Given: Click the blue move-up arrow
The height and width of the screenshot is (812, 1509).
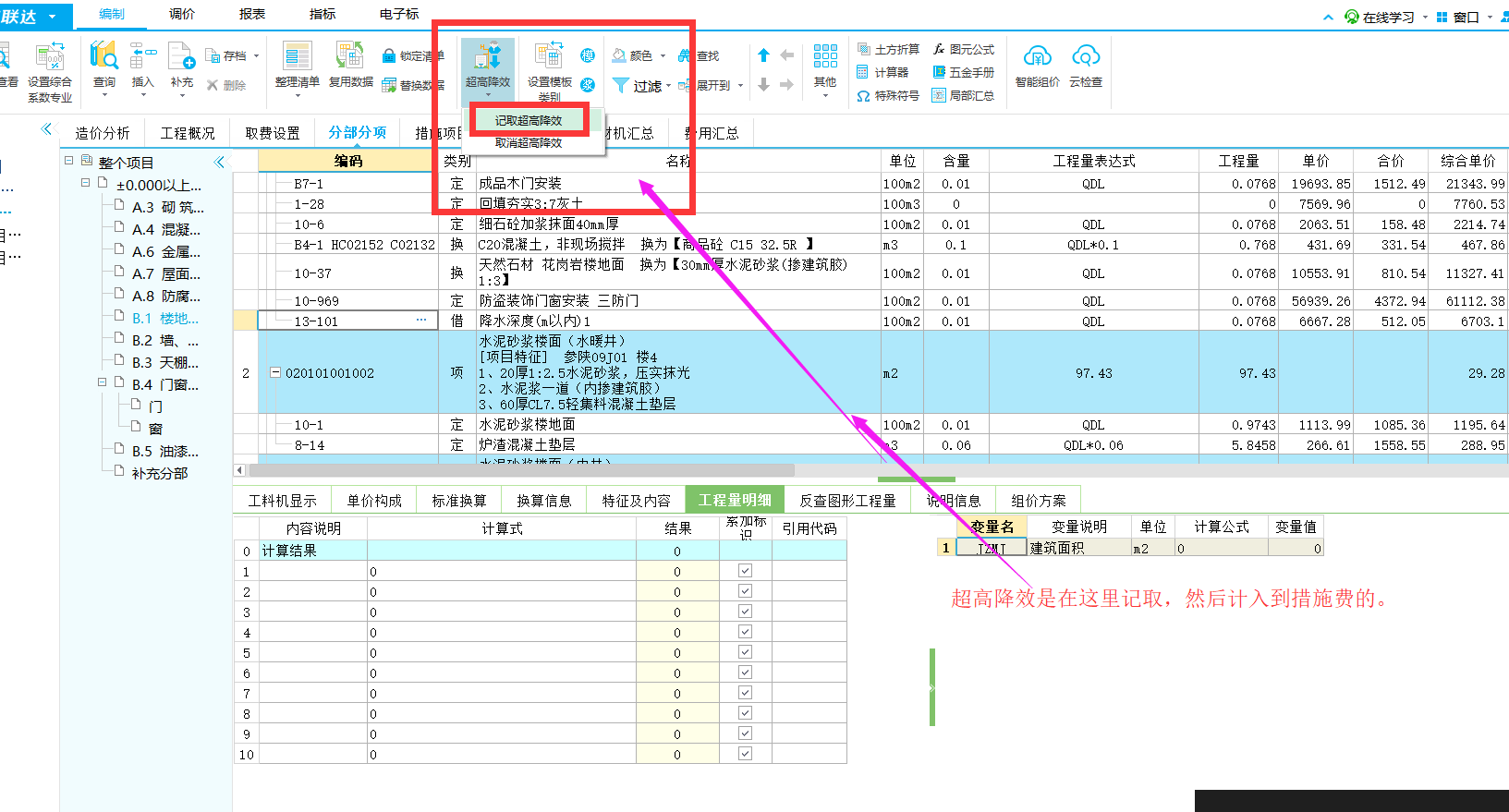Looking at the screenshot, I should point(763,55).
